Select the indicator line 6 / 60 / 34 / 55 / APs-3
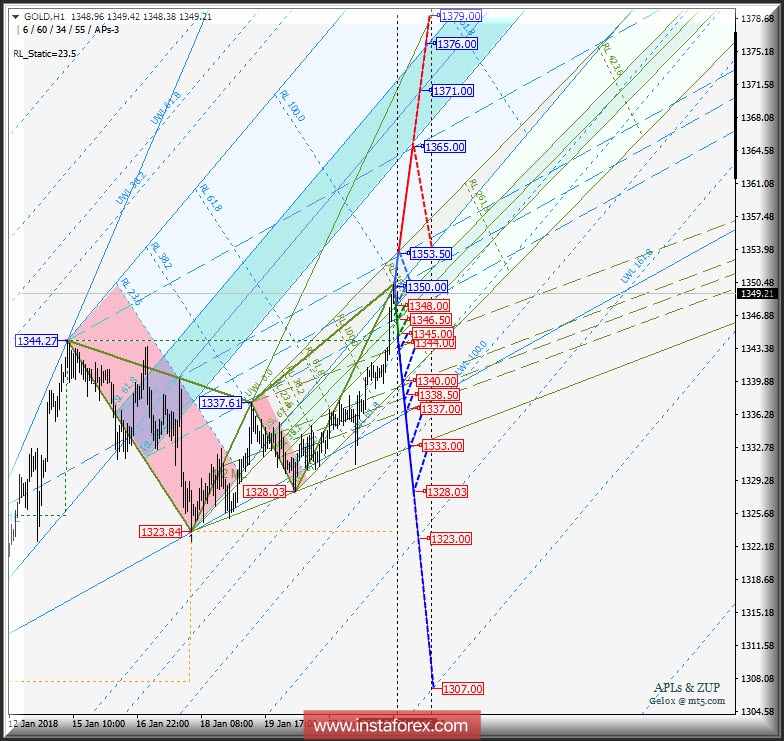Image resolution: width=784 pixels, height=741 pixels. (70, 30)
